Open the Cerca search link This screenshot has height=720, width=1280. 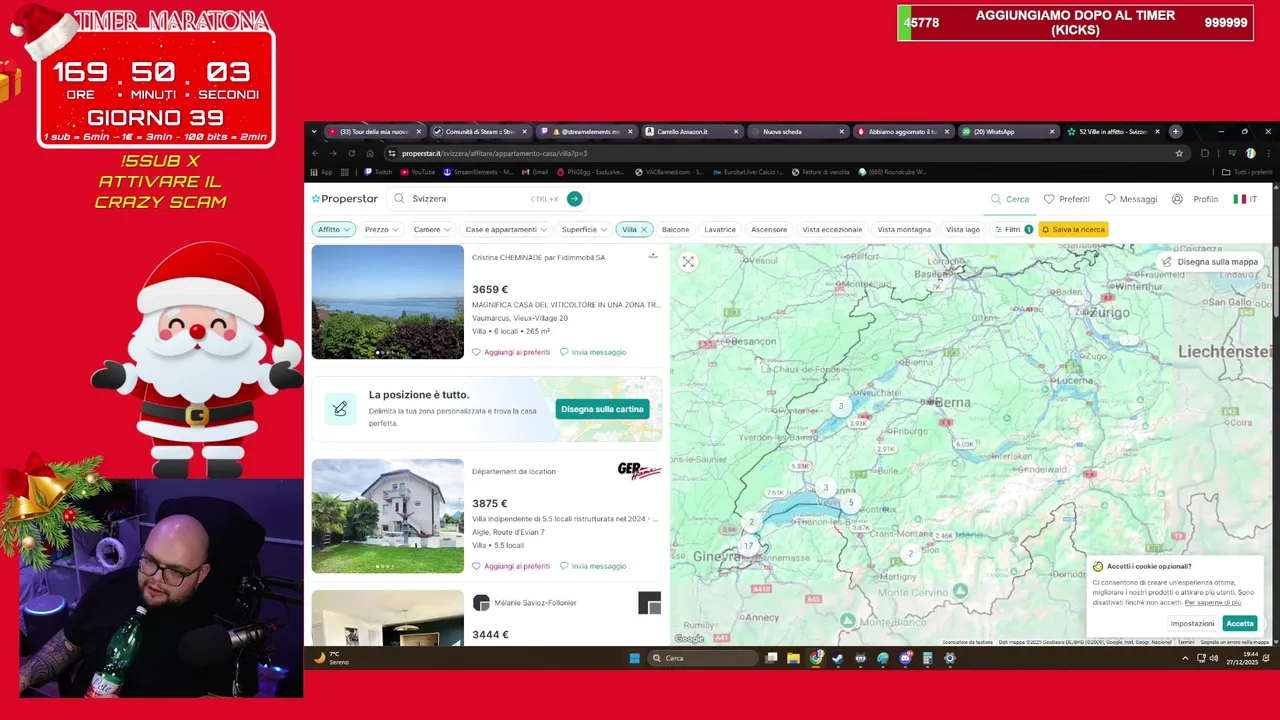pos(1010,199)
